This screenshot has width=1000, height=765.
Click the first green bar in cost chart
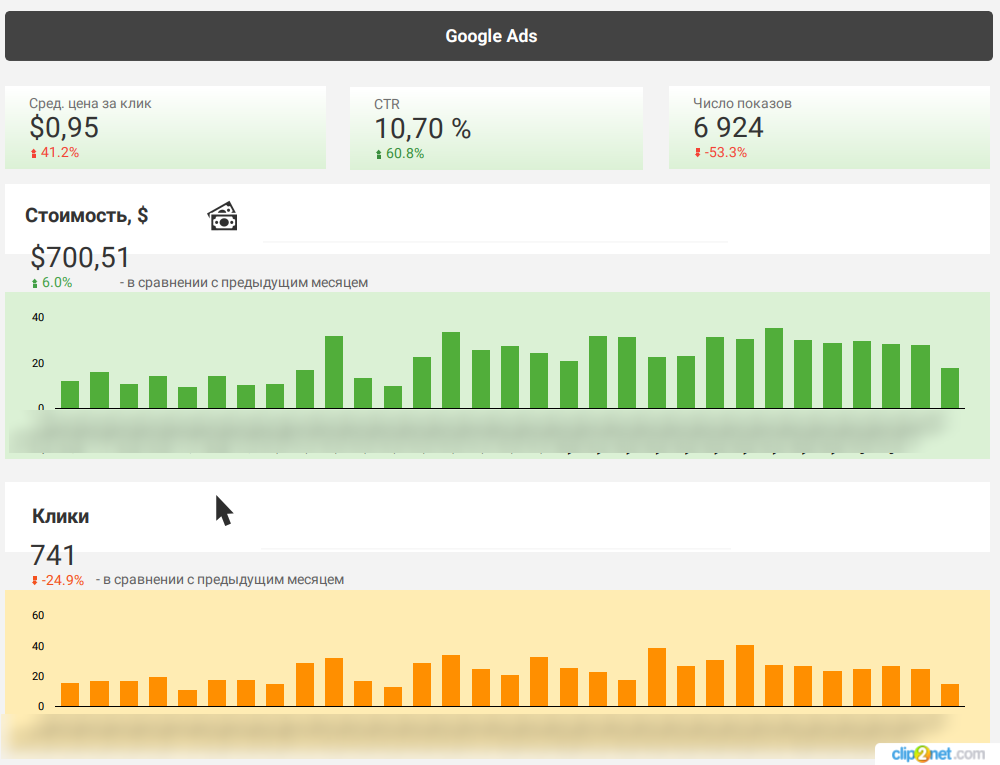(x=70, y=394)
